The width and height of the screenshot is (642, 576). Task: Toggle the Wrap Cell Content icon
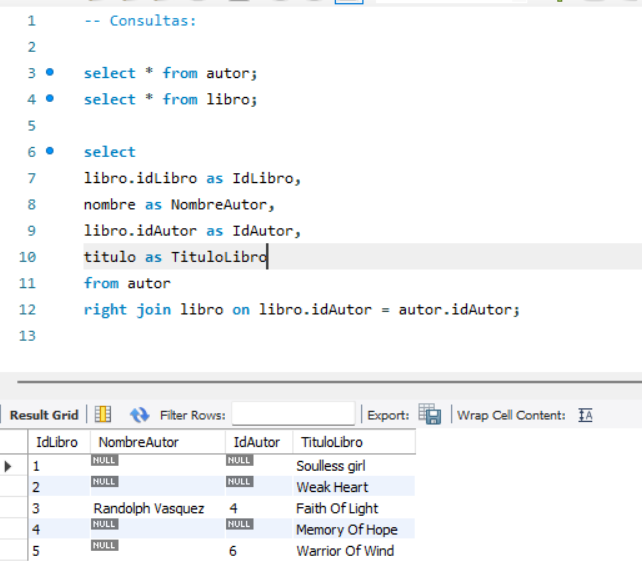tap(586, 415)
